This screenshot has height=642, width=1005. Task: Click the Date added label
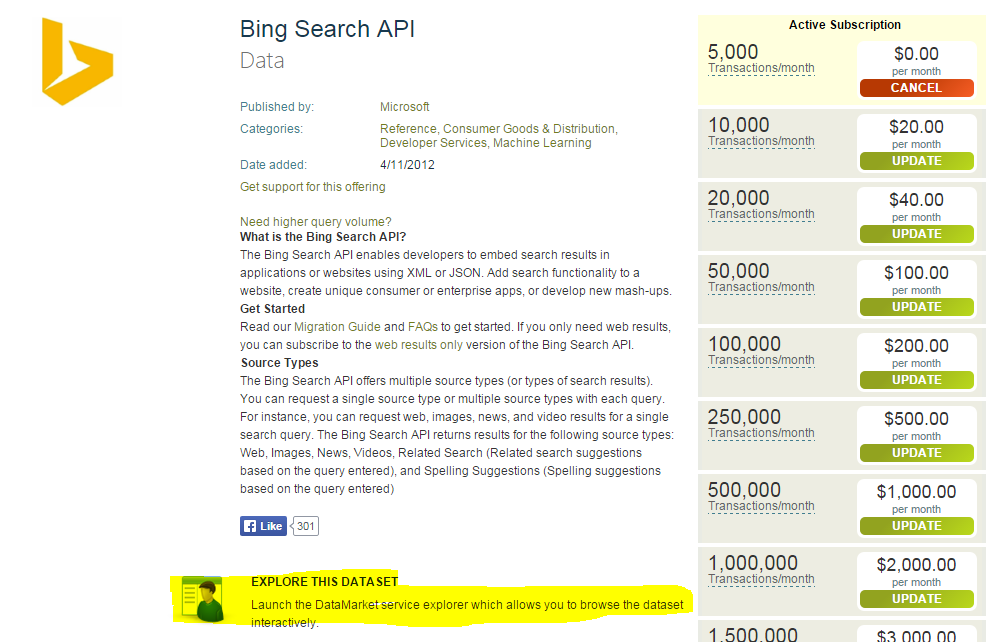click(x=273, y=165)
